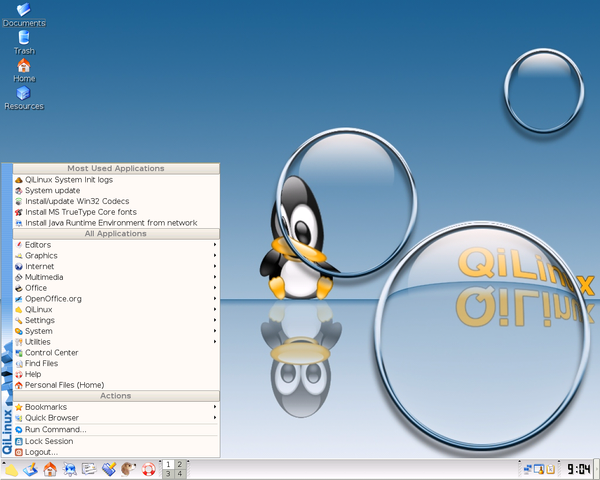The image size is (600, 480).
Task: Click the desktop access pencil icon in panel
Action: (x=31, y=469)
